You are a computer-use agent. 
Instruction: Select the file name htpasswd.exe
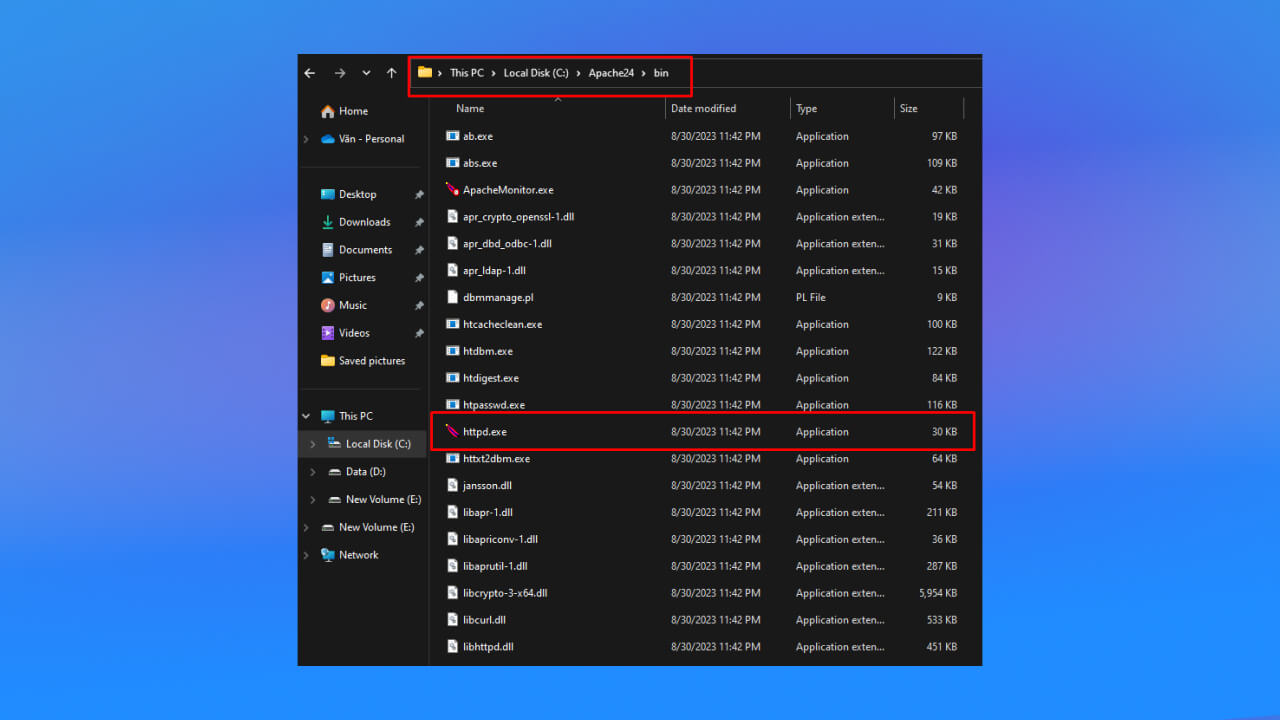(x=494, y=405)
